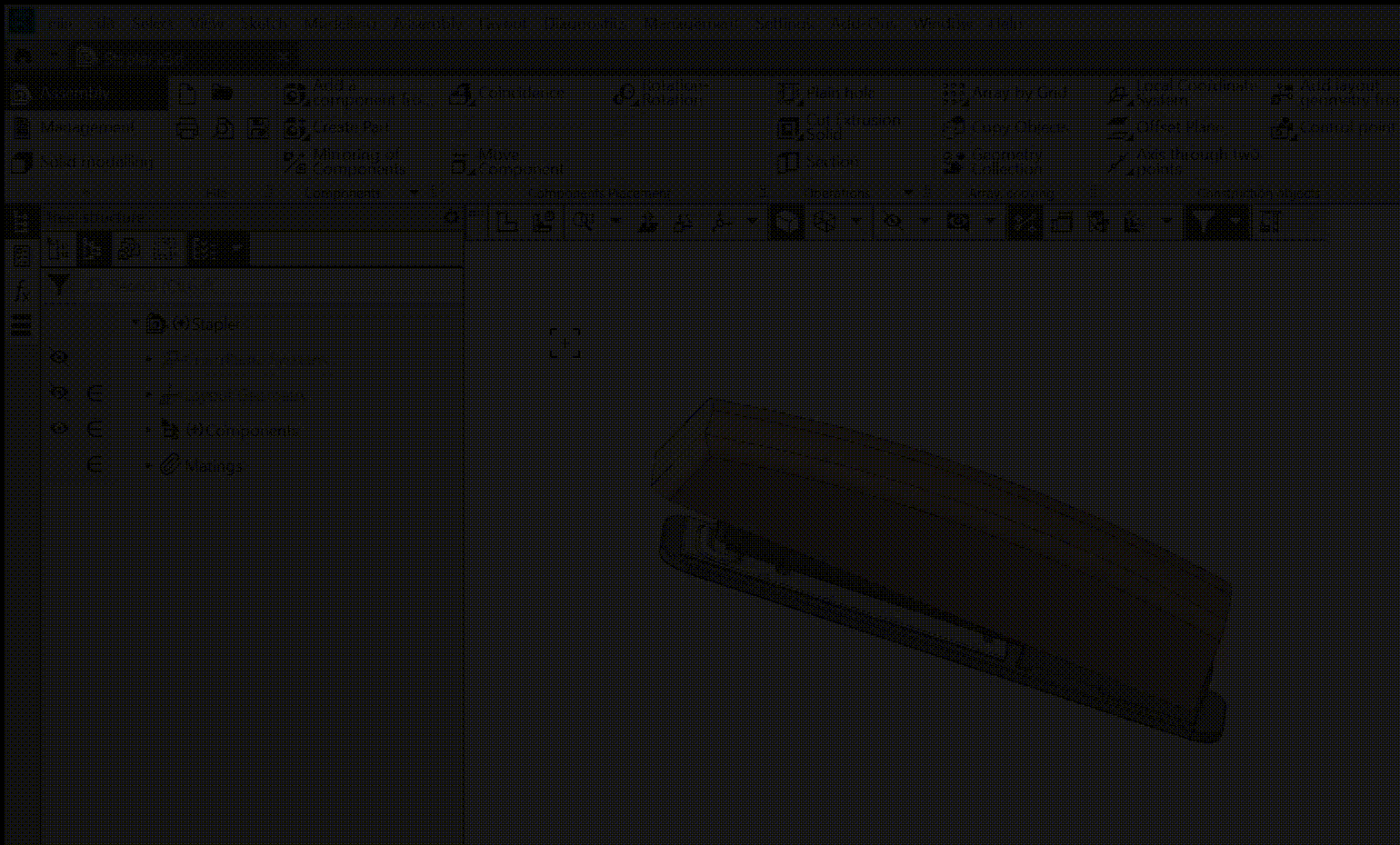
Task: Toggle visibility eye for Components node
Action: [x=59, y=429]
